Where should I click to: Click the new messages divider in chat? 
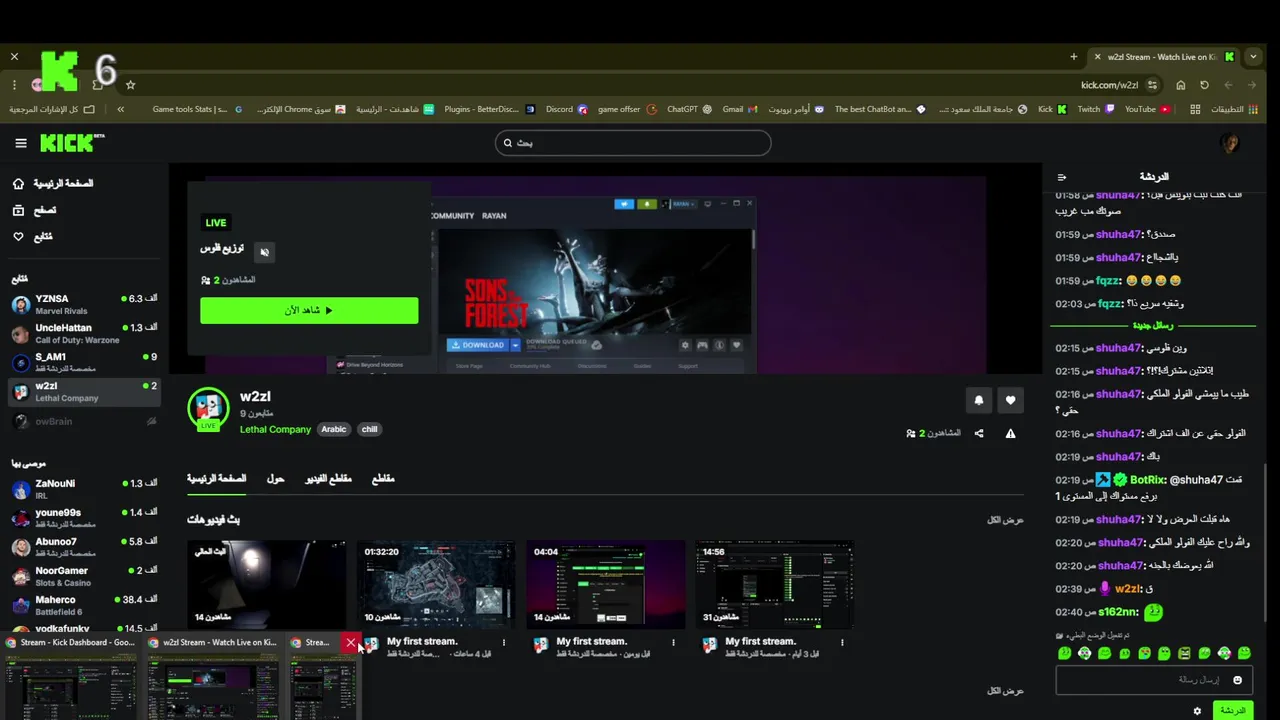pyautogui.click(x=1153, y=326)
